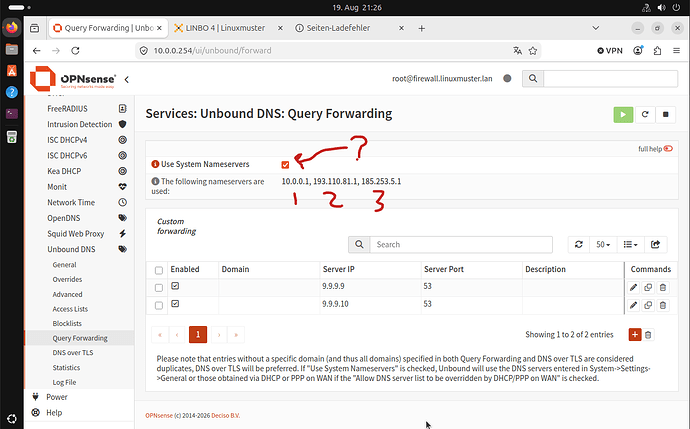Screen dimensions: 690x429
Task: Open the Blocklists submenu item
Action: (67, 323)
